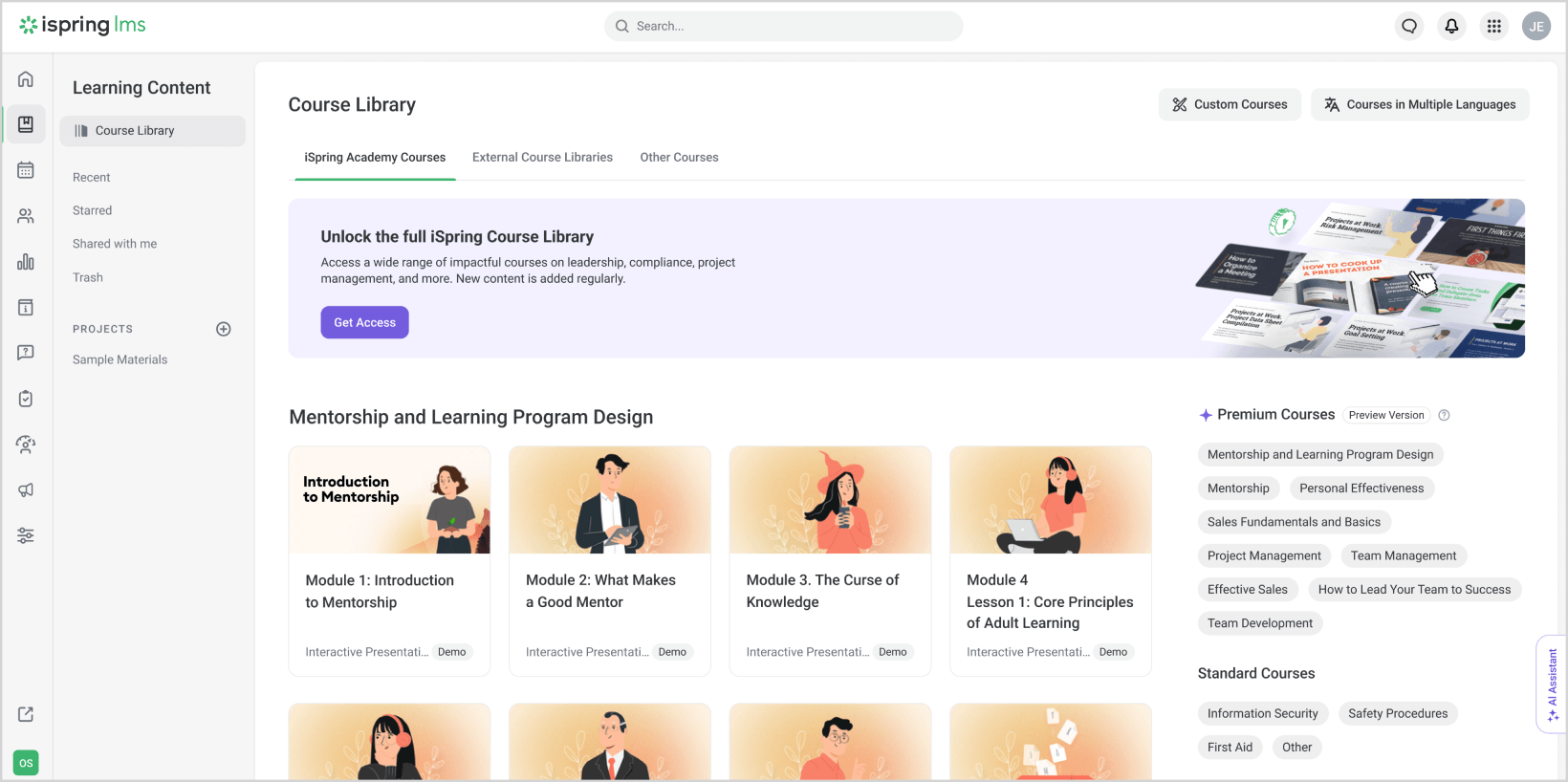Open the headset support sidebar icon
This screenshot has height=782, width=1568.
26,445
